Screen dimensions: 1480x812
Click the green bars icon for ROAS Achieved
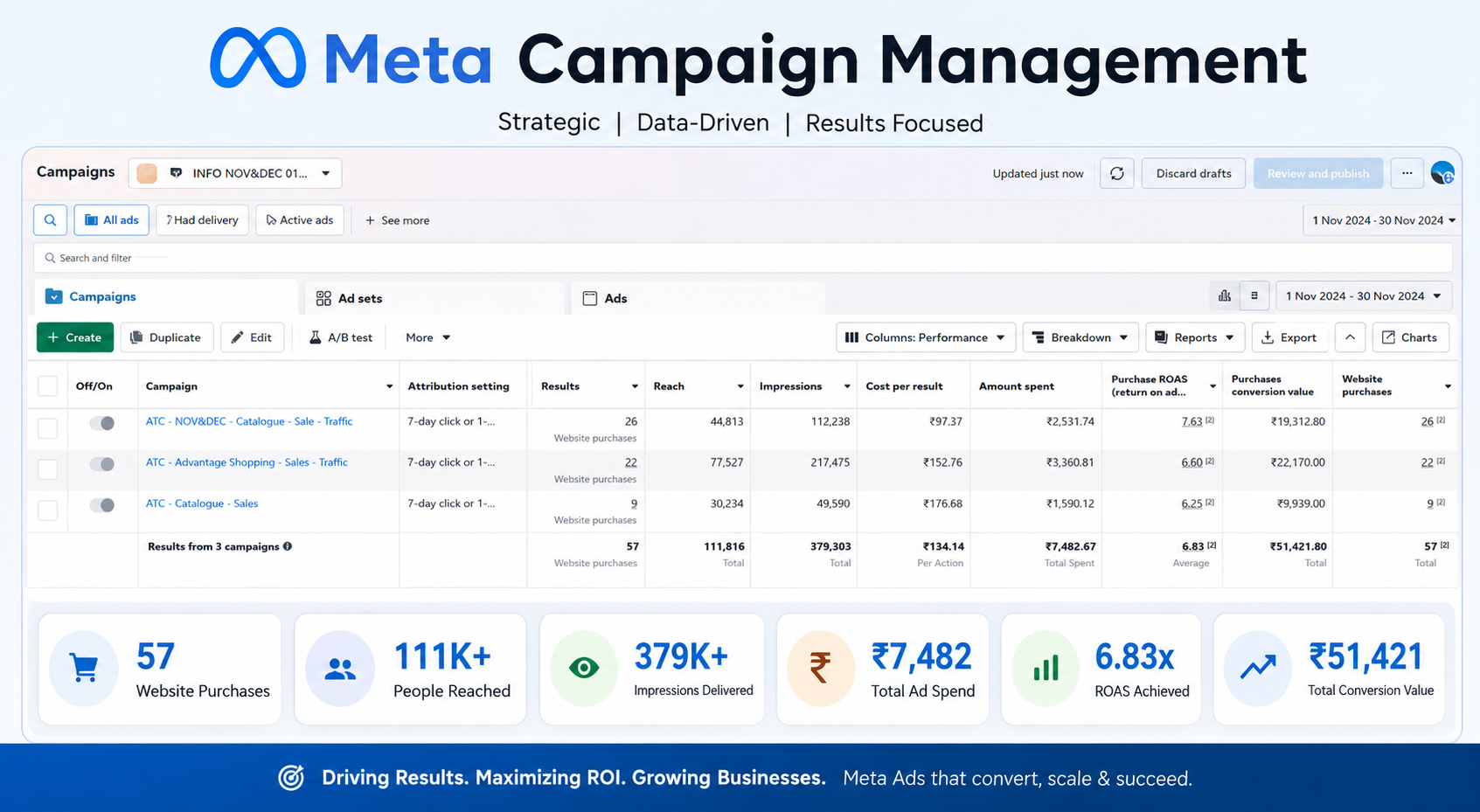1046,669
